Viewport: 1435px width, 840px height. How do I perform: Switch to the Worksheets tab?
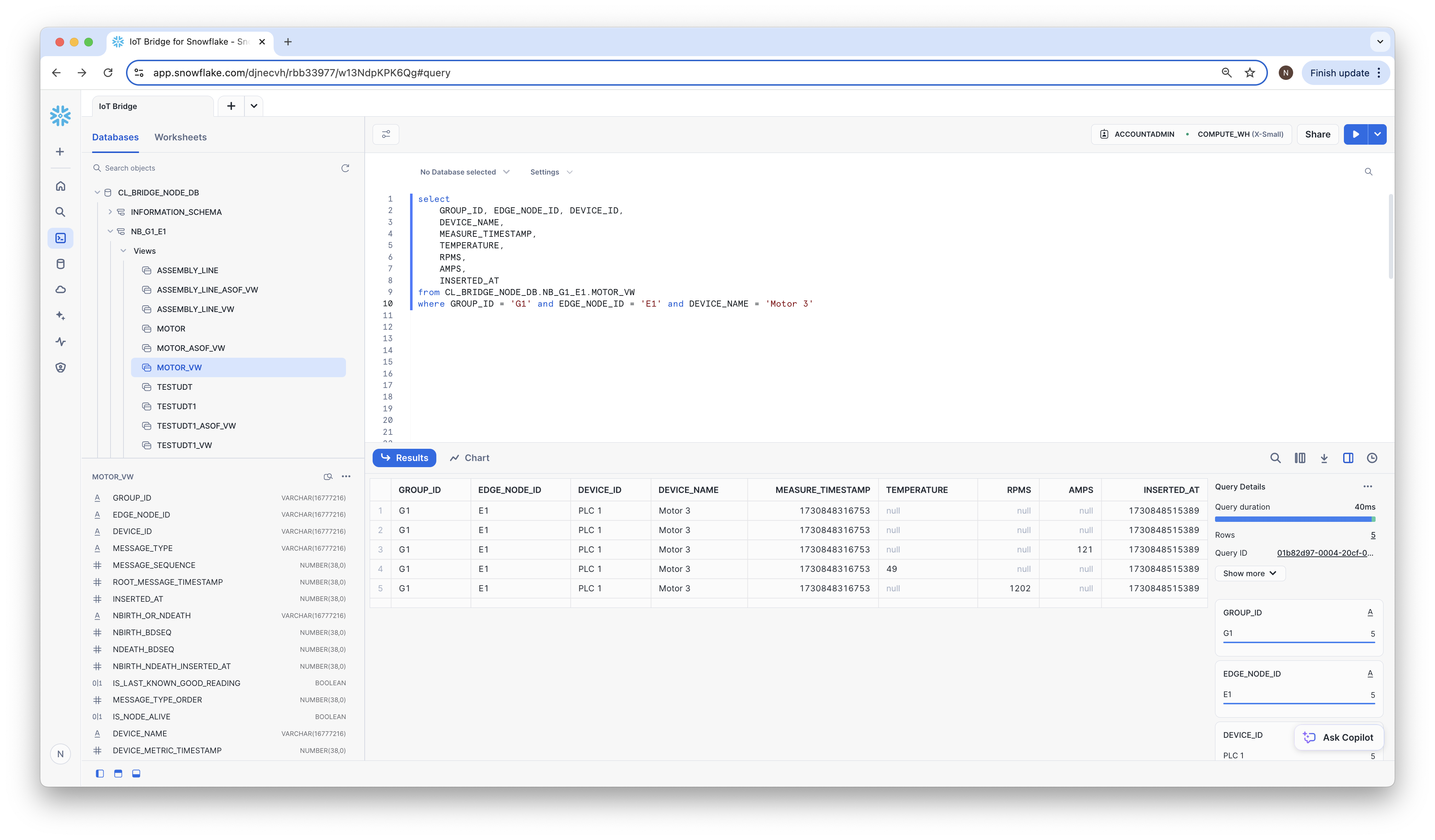tap(180, 137)
